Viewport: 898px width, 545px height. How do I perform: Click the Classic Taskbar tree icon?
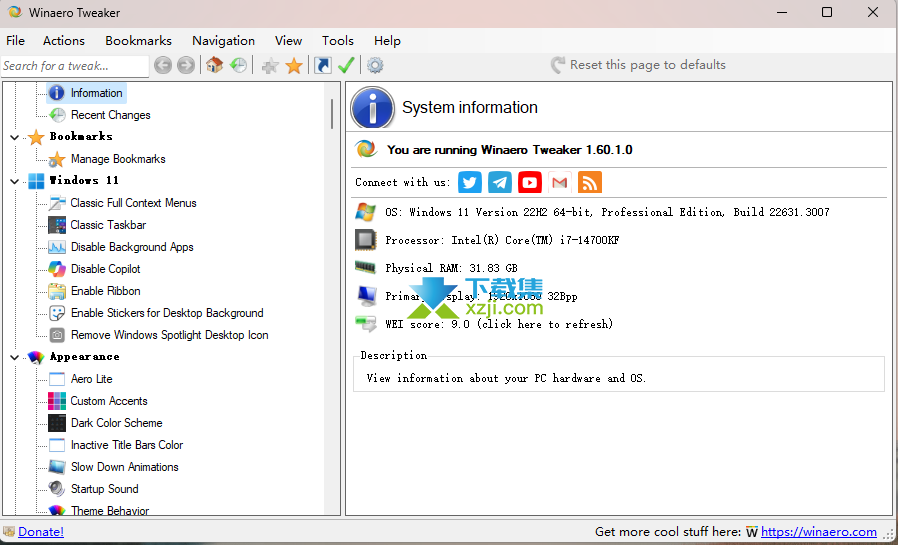(x=57, y=225)
